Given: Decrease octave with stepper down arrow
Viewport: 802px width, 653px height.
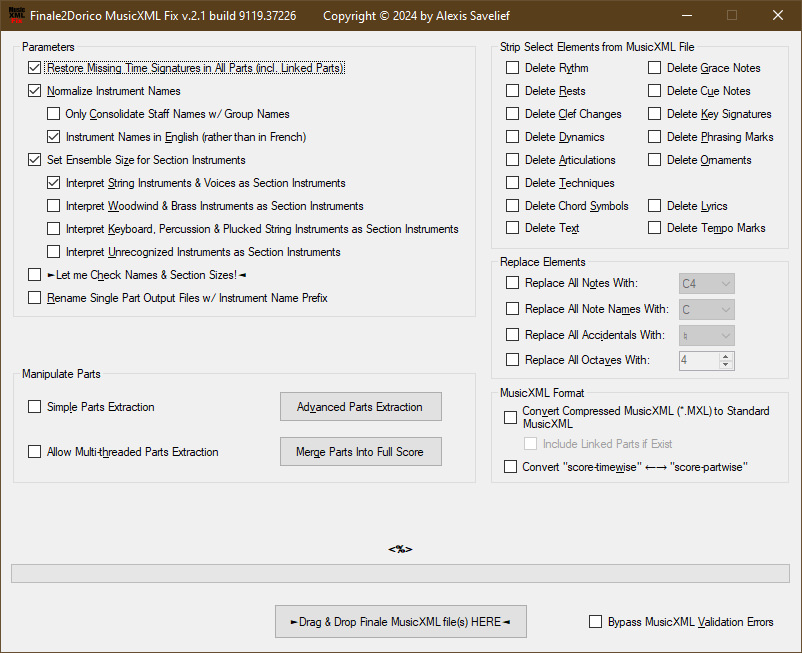Looking at the screenshot, I should (726, 365).
